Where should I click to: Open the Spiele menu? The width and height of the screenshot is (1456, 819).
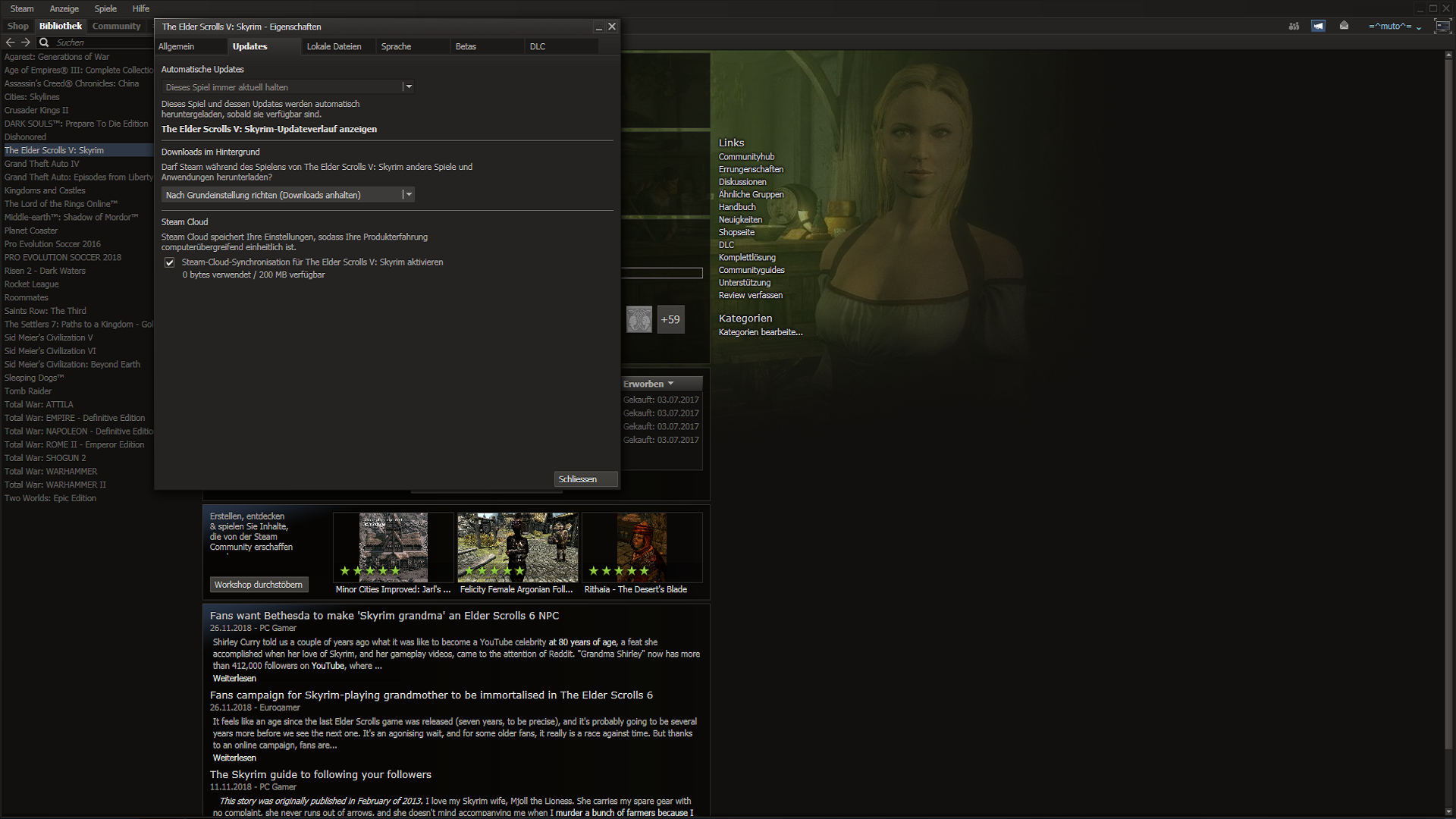click(x=105, y=8)
